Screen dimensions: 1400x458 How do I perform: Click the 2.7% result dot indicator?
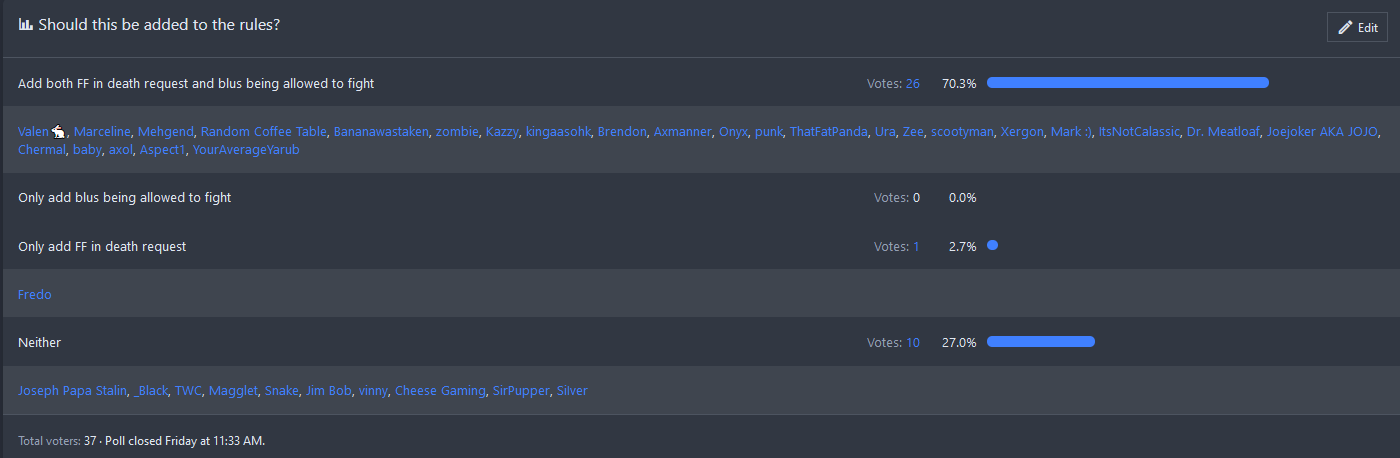(x=992, y=245)
